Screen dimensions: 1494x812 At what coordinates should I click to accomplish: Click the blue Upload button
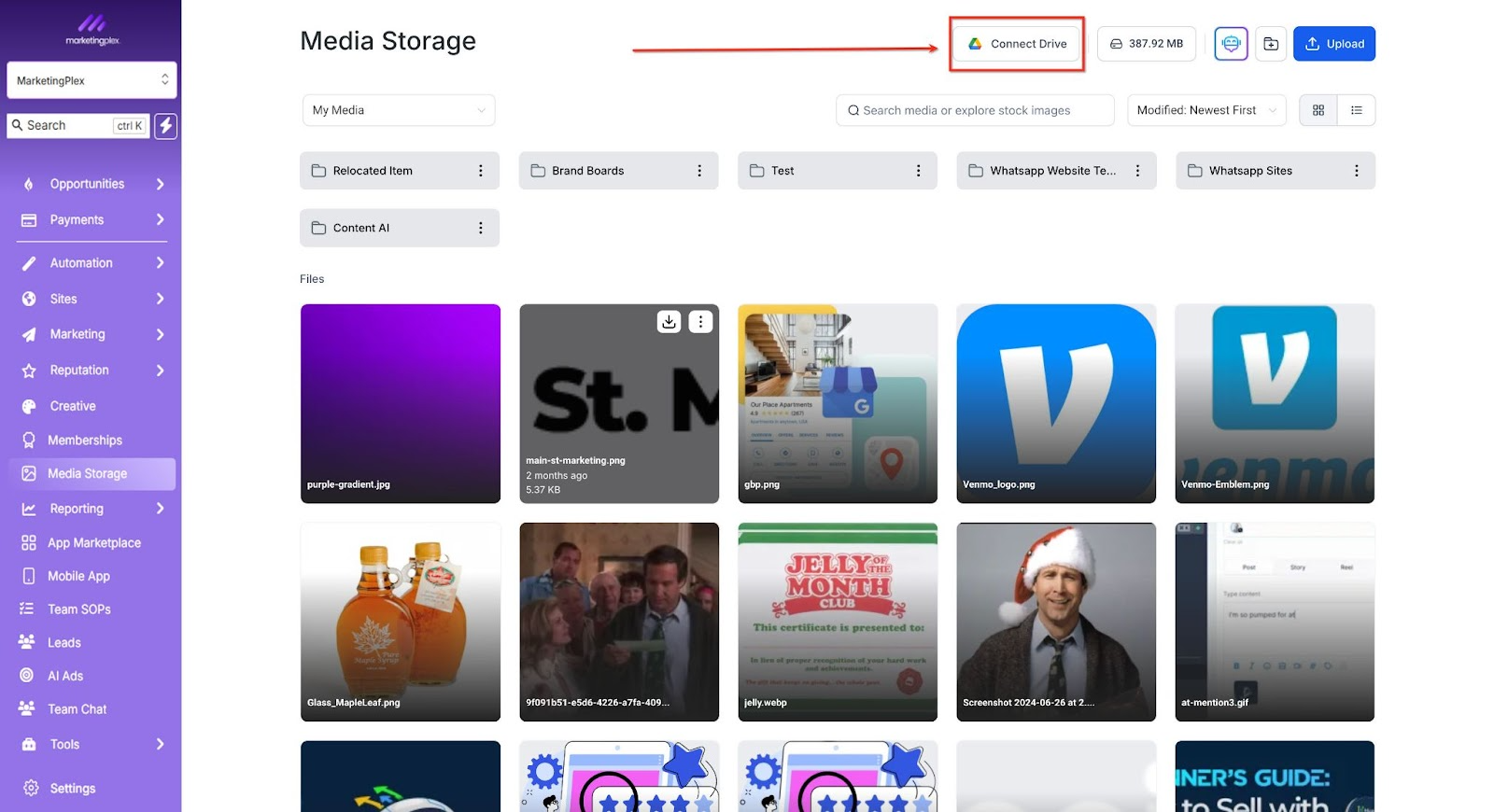tap(1333, 44)
